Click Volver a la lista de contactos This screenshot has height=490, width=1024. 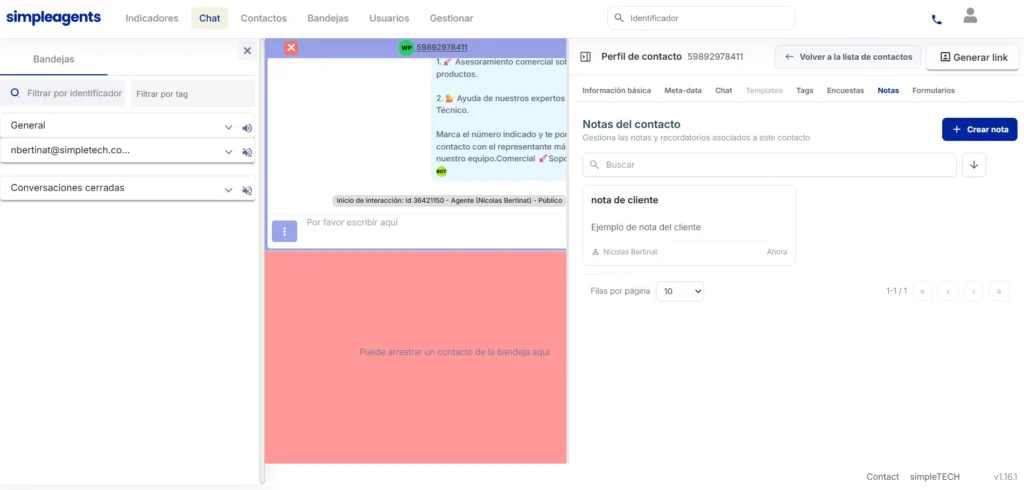coord(848,57)
